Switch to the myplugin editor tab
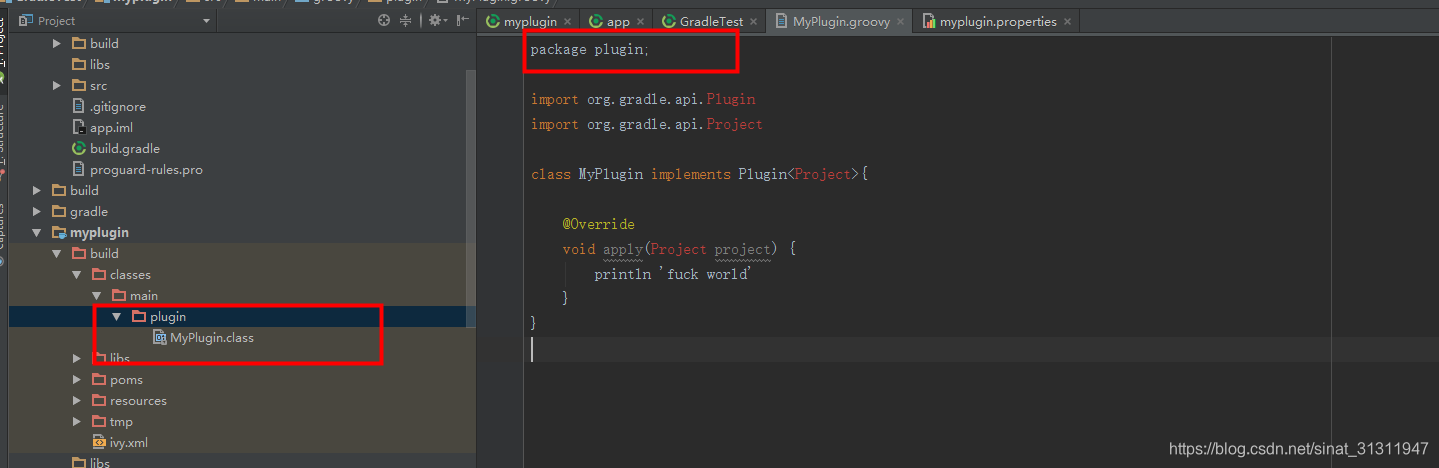 point(530,21)
